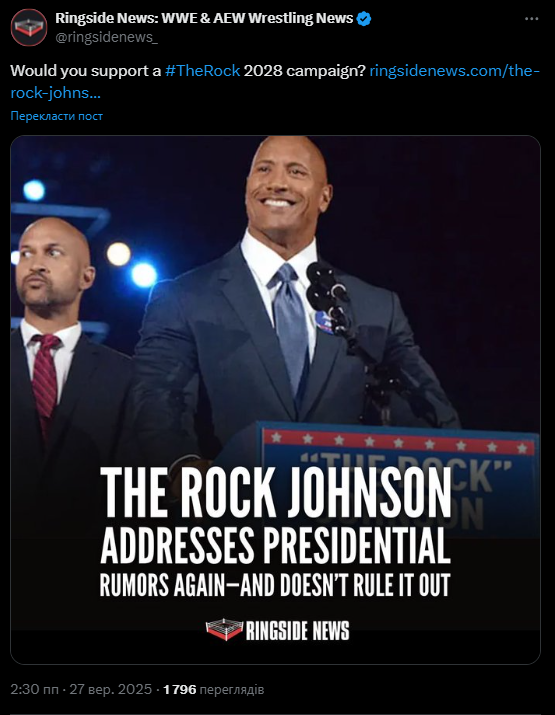Click the starred podium sign behind headline

tap(398, 479)
